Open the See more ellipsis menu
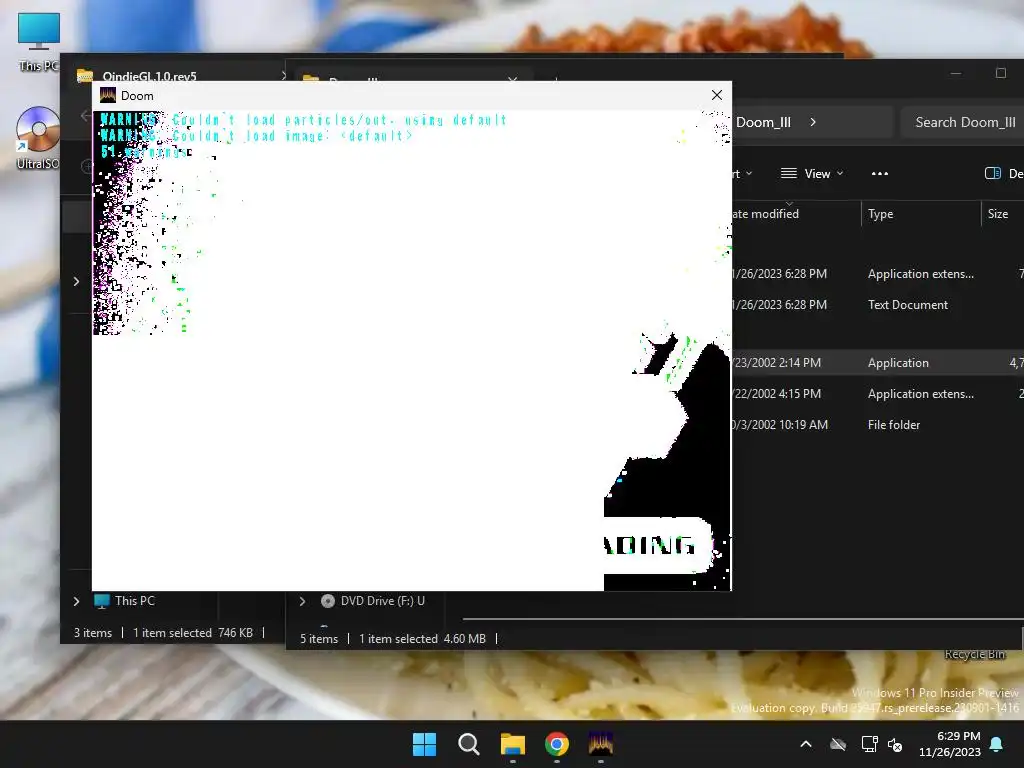 (880, 174)
